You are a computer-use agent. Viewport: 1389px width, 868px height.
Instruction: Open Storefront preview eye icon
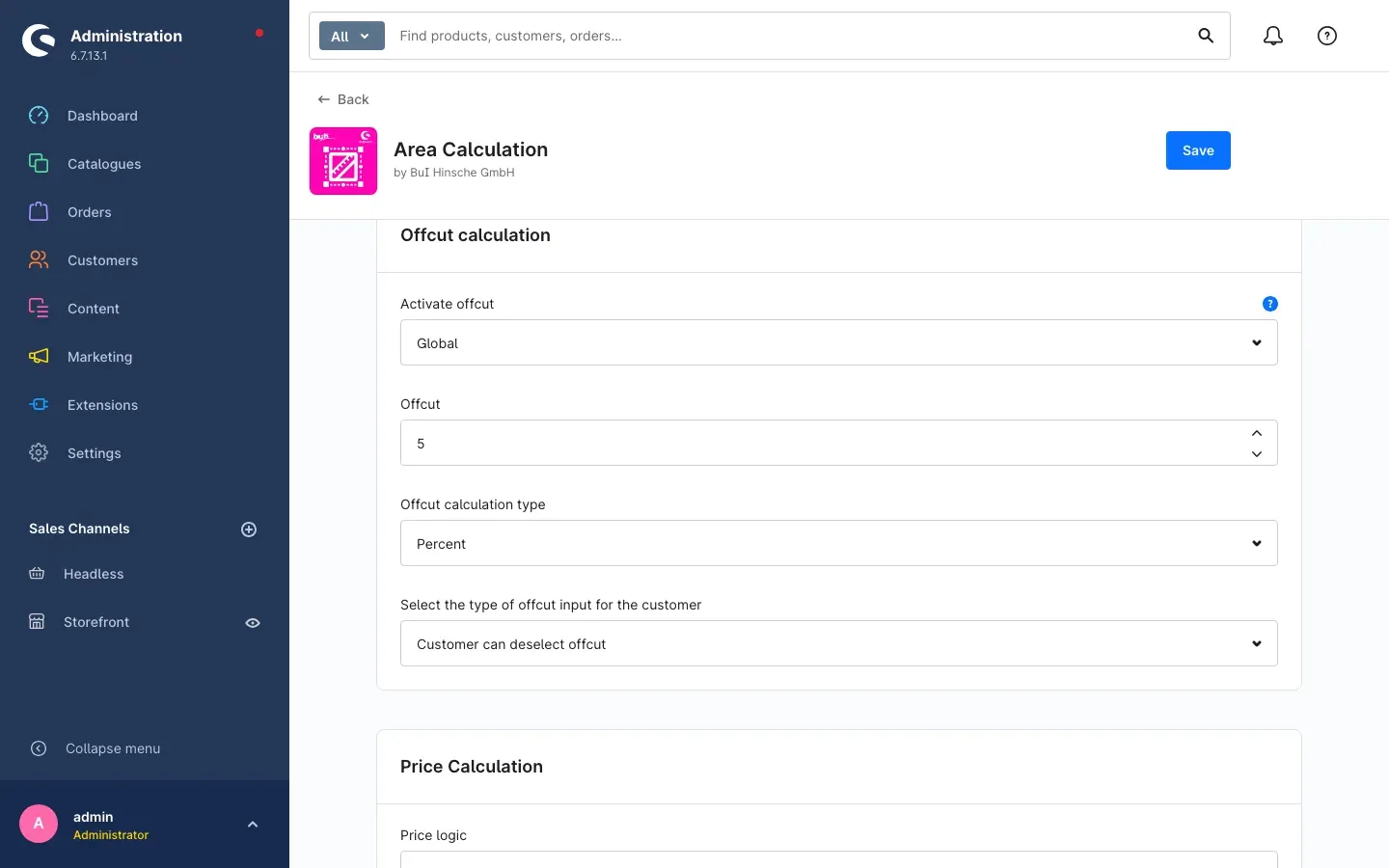253,623
